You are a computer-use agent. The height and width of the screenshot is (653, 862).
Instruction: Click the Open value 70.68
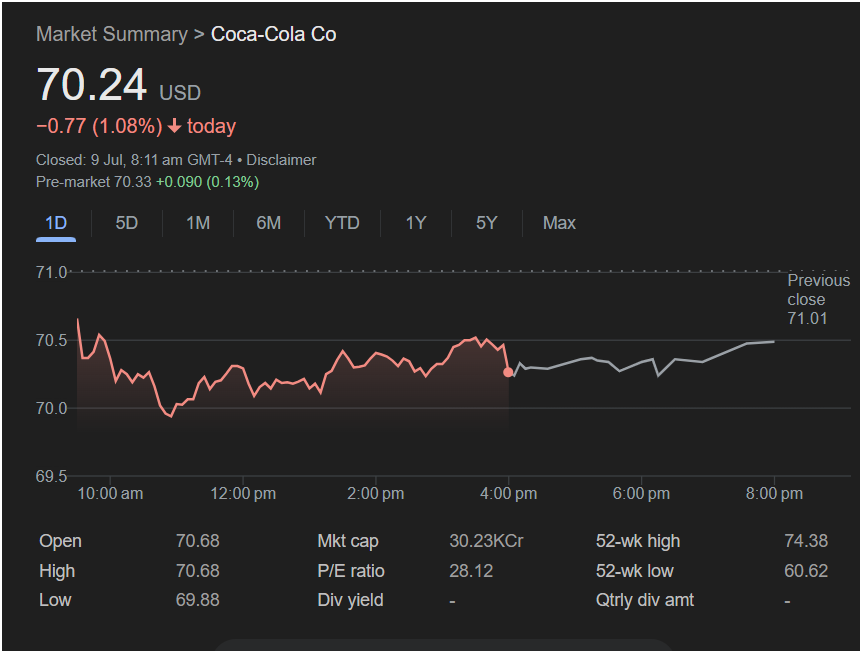coord(197,541)
